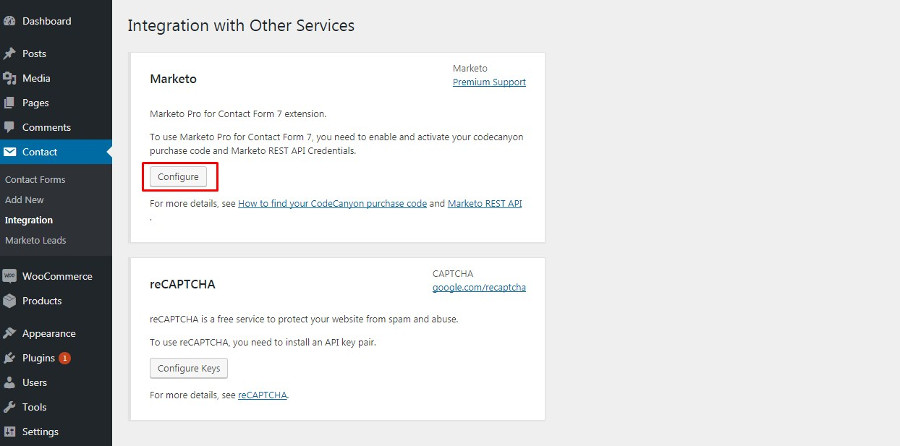The width and height of the screenshot is (900, 446).
Task: Open the Premium Support link
Action: click(489, 82)
